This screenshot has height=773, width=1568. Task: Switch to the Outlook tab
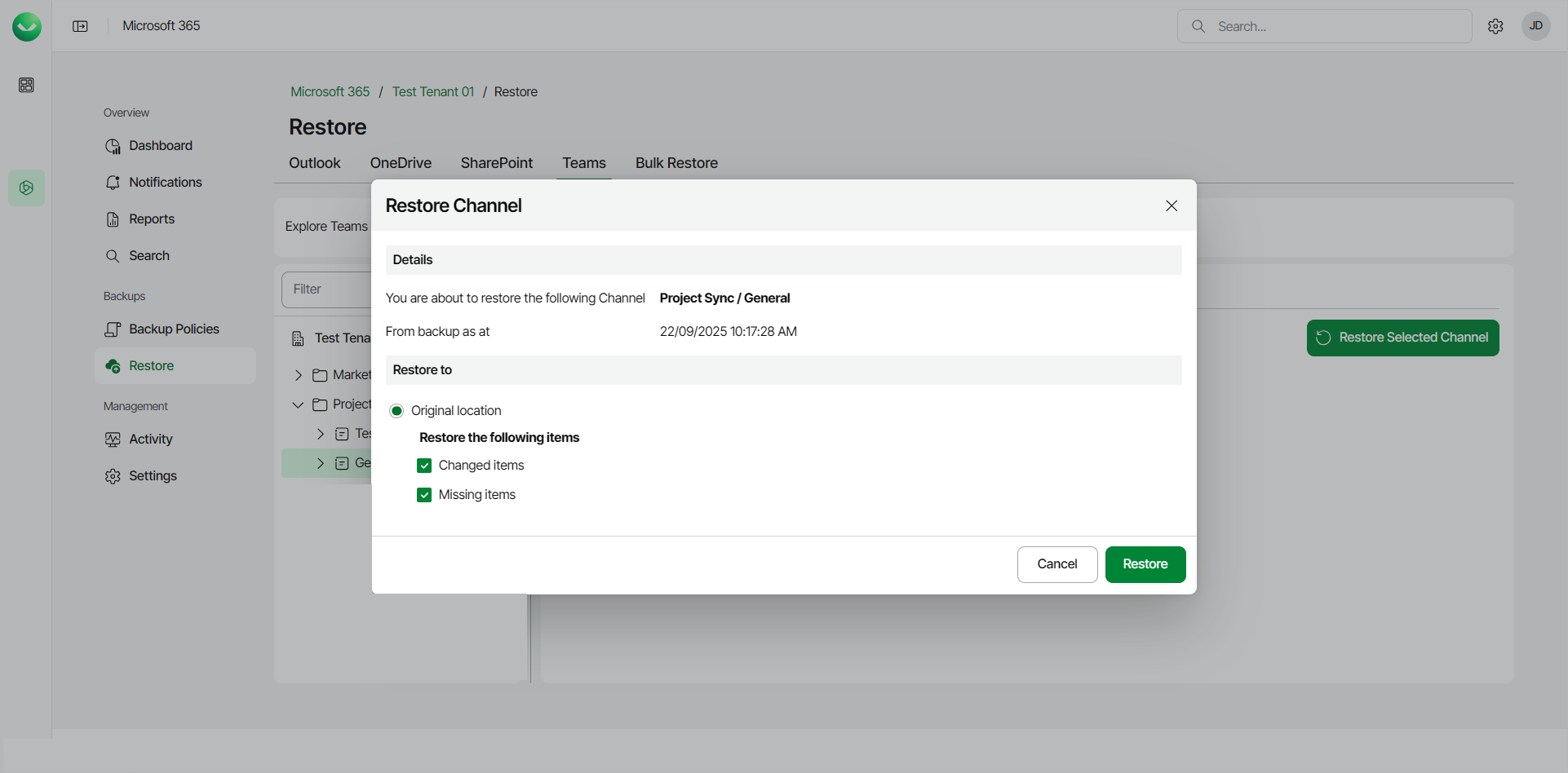click(x=314, y=163)
